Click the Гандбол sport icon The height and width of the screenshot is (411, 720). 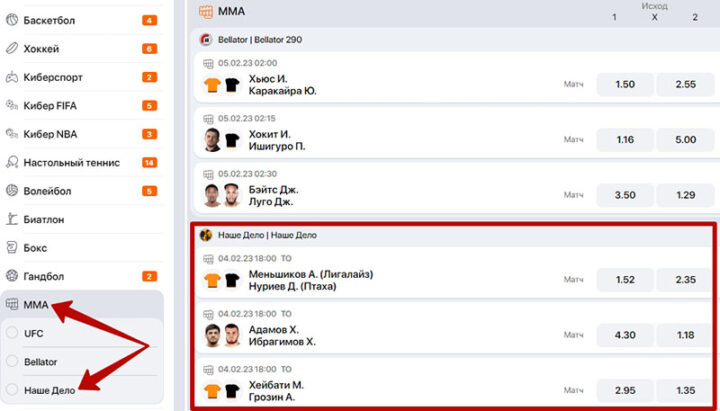[x=12, y=276]
